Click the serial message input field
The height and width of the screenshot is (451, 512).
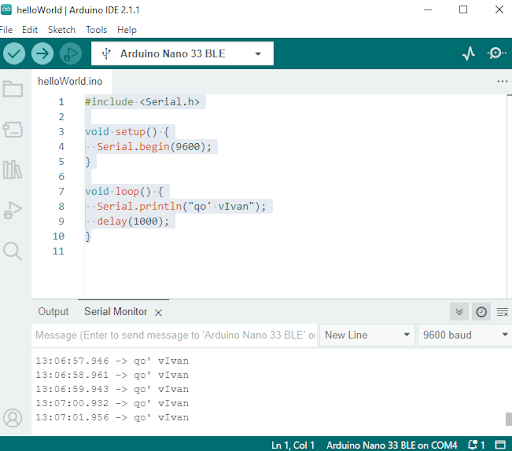point(175,335)
